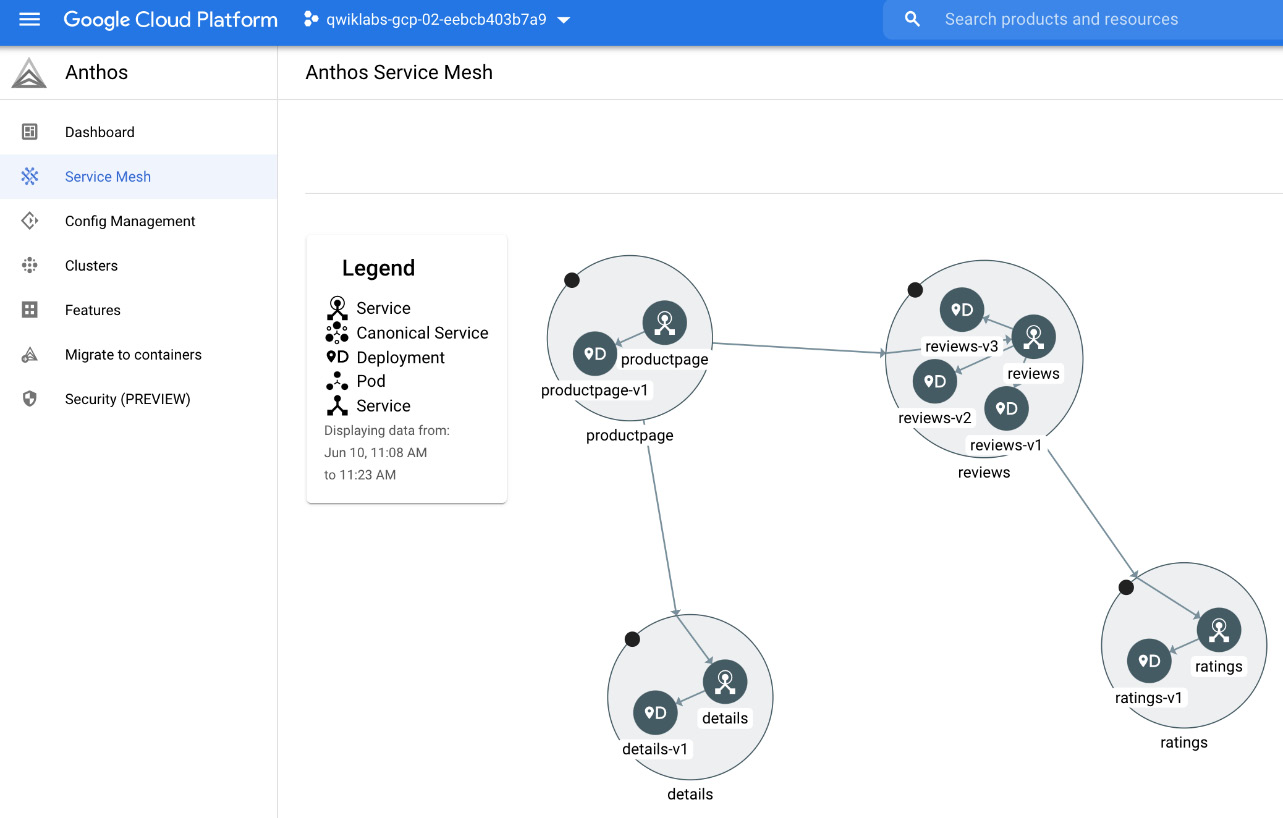Open Security (PREVIEW) in sidebar
Image resolution: width=1283 pixels, height=818 pixels.
[x=139, y=399]
